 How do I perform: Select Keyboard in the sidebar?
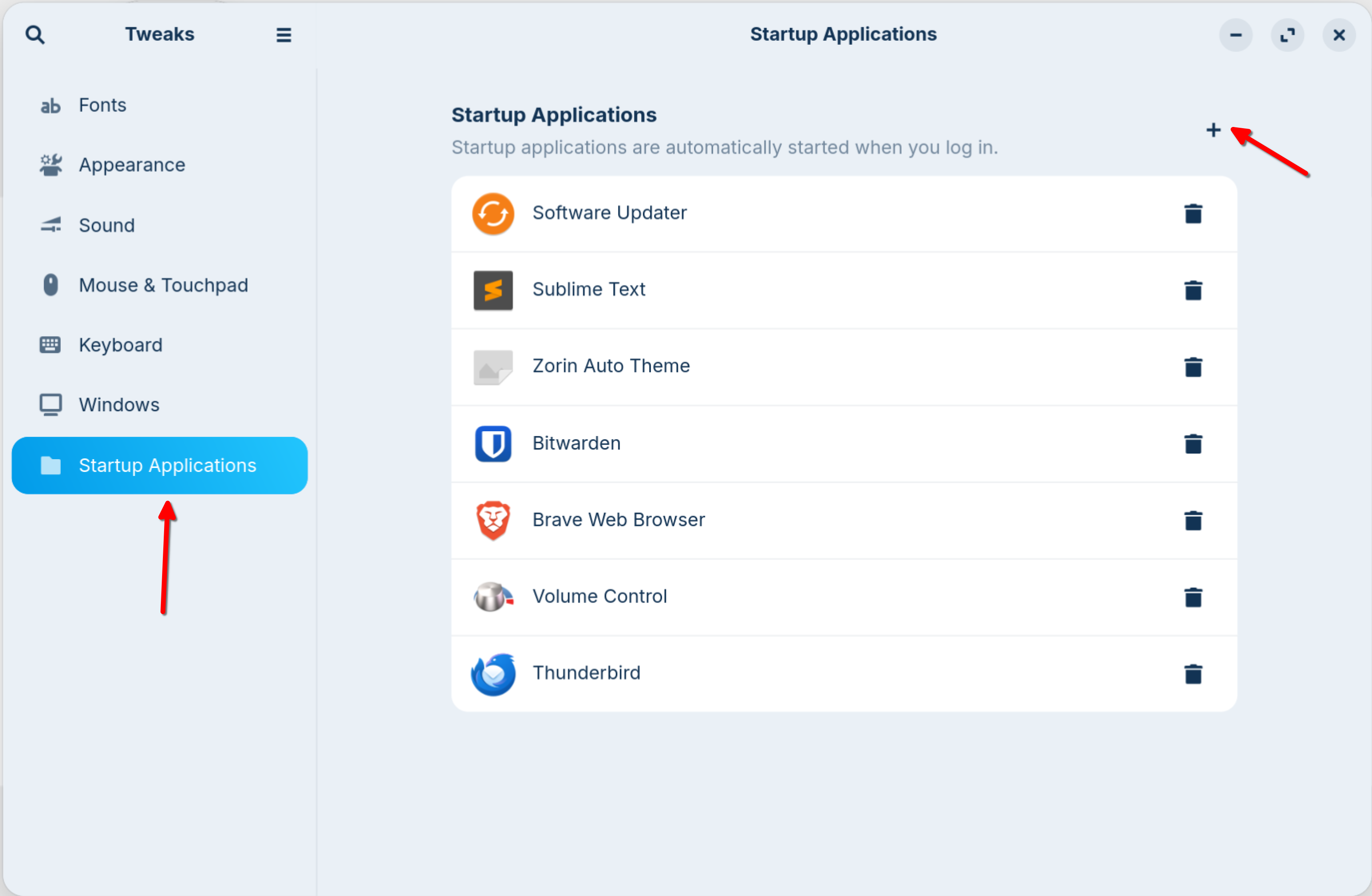coord(121,345)
